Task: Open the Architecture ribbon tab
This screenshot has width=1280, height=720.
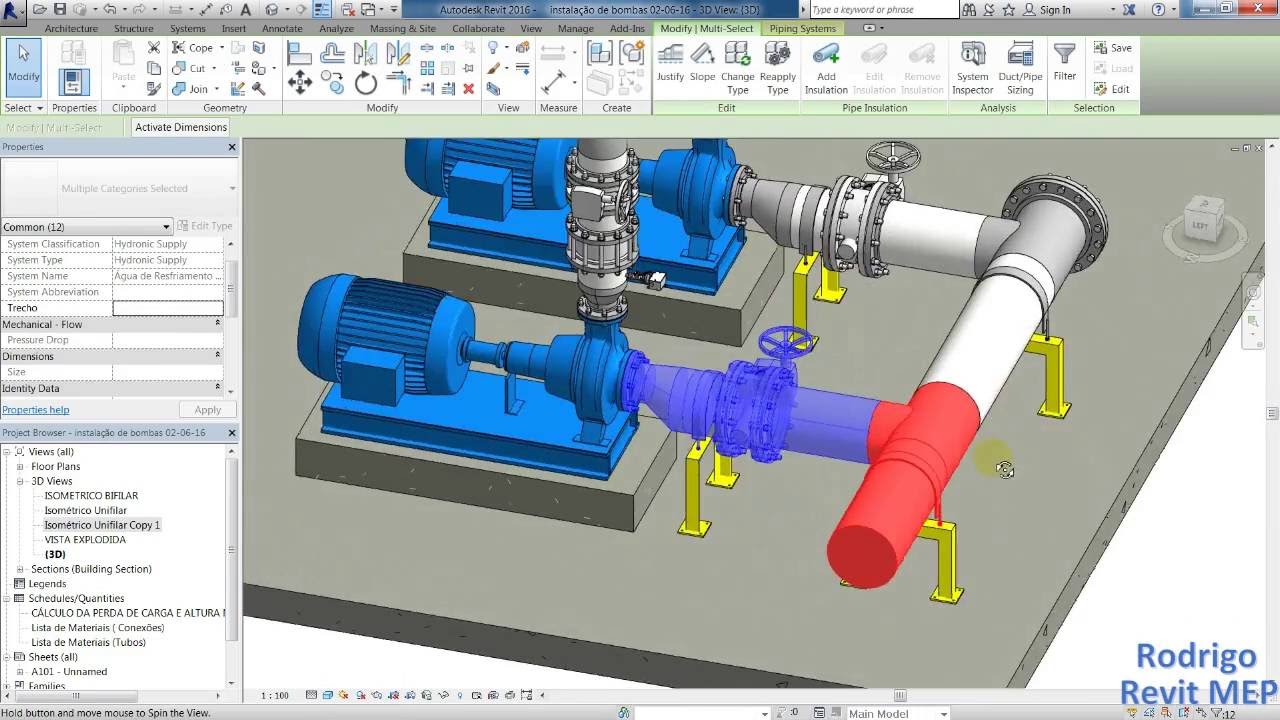Action: pyautogui.click(x=71, y=28)
